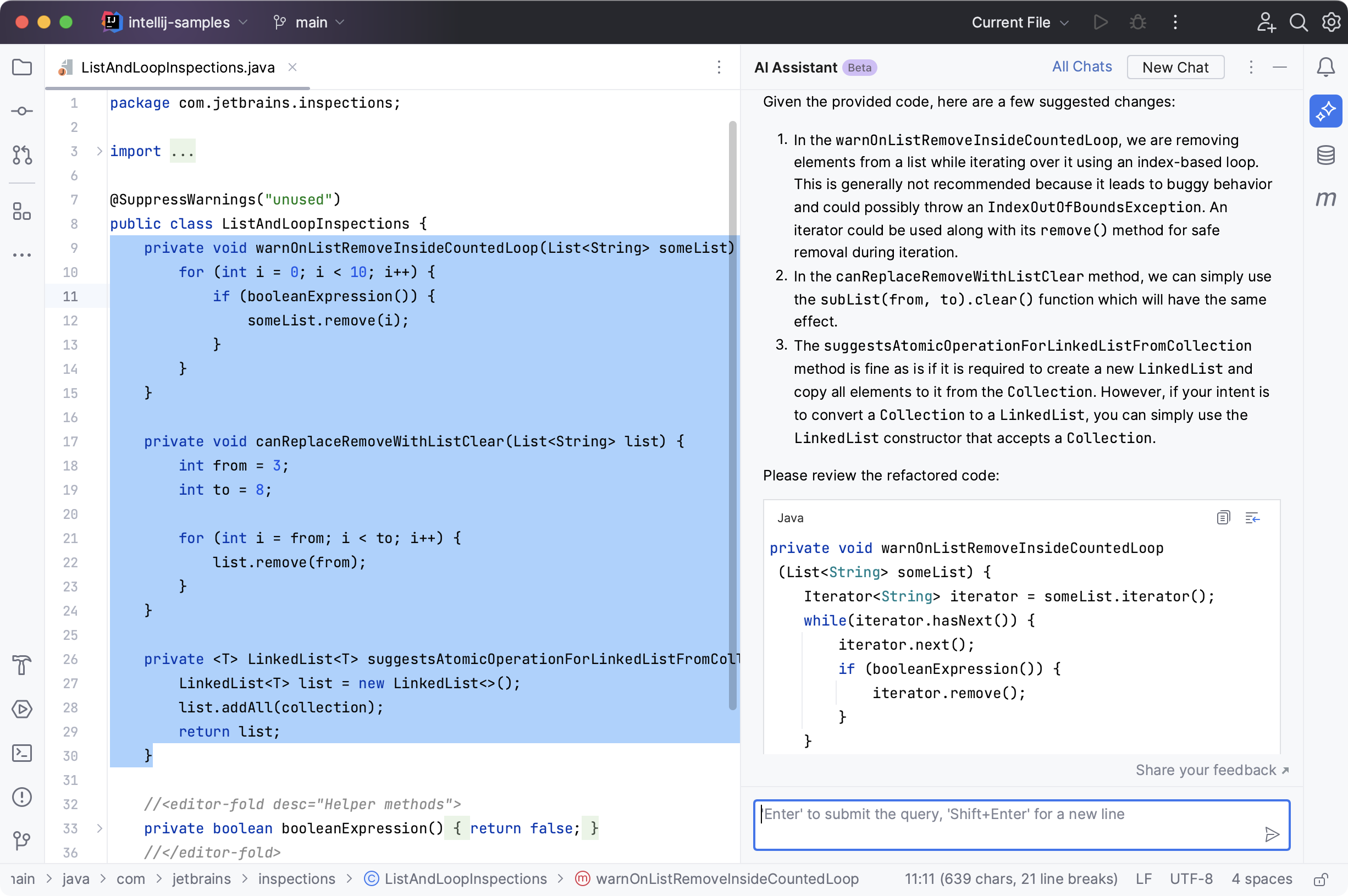Open Code With Me user icon

[x=1266, y=23]
